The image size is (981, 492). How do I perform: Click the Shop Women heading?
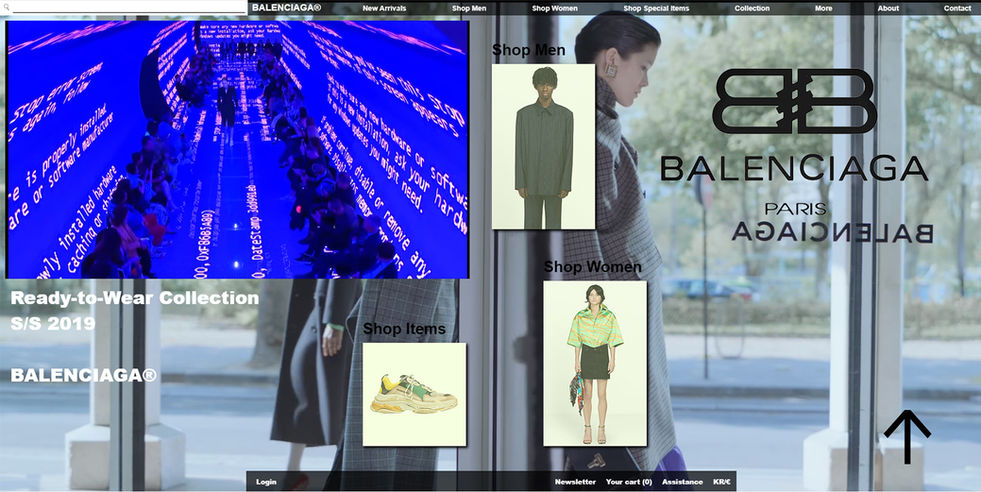[592, 267]
